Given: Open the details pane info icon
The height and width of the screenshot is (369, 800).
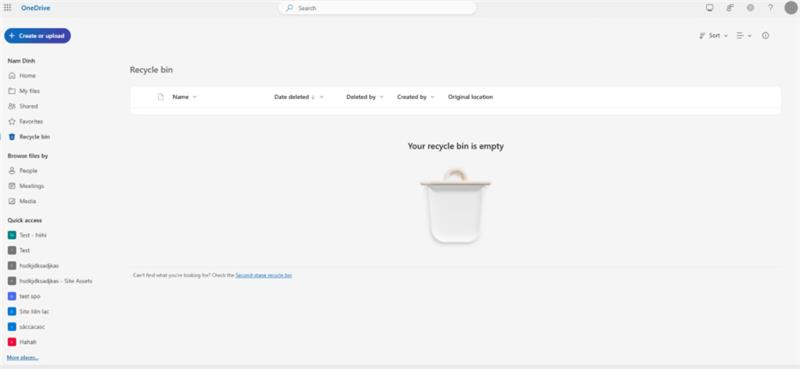Looking at the screenshot, I should [x=765, y=36].
